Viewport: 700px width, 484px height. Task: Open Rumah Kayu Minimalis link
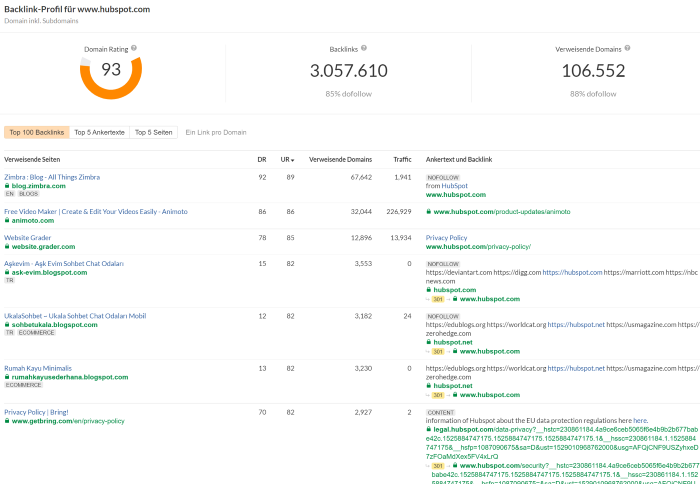(38, 368)
